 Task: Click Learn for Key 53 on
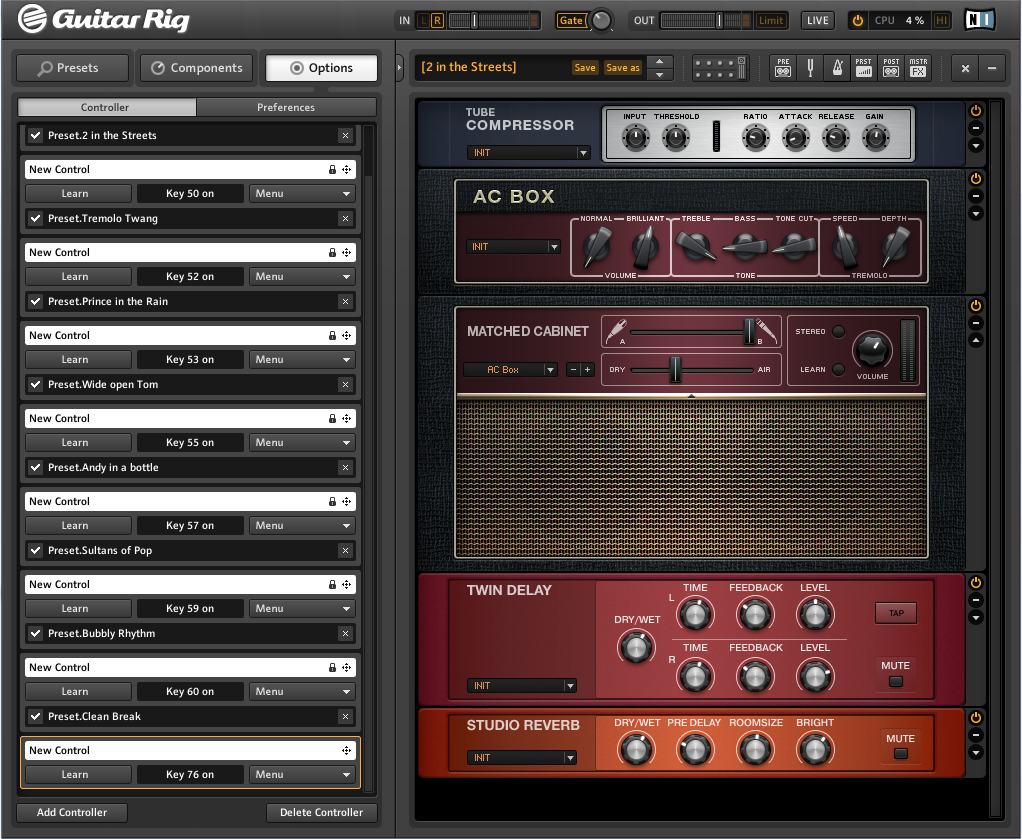tap(78, 360)
